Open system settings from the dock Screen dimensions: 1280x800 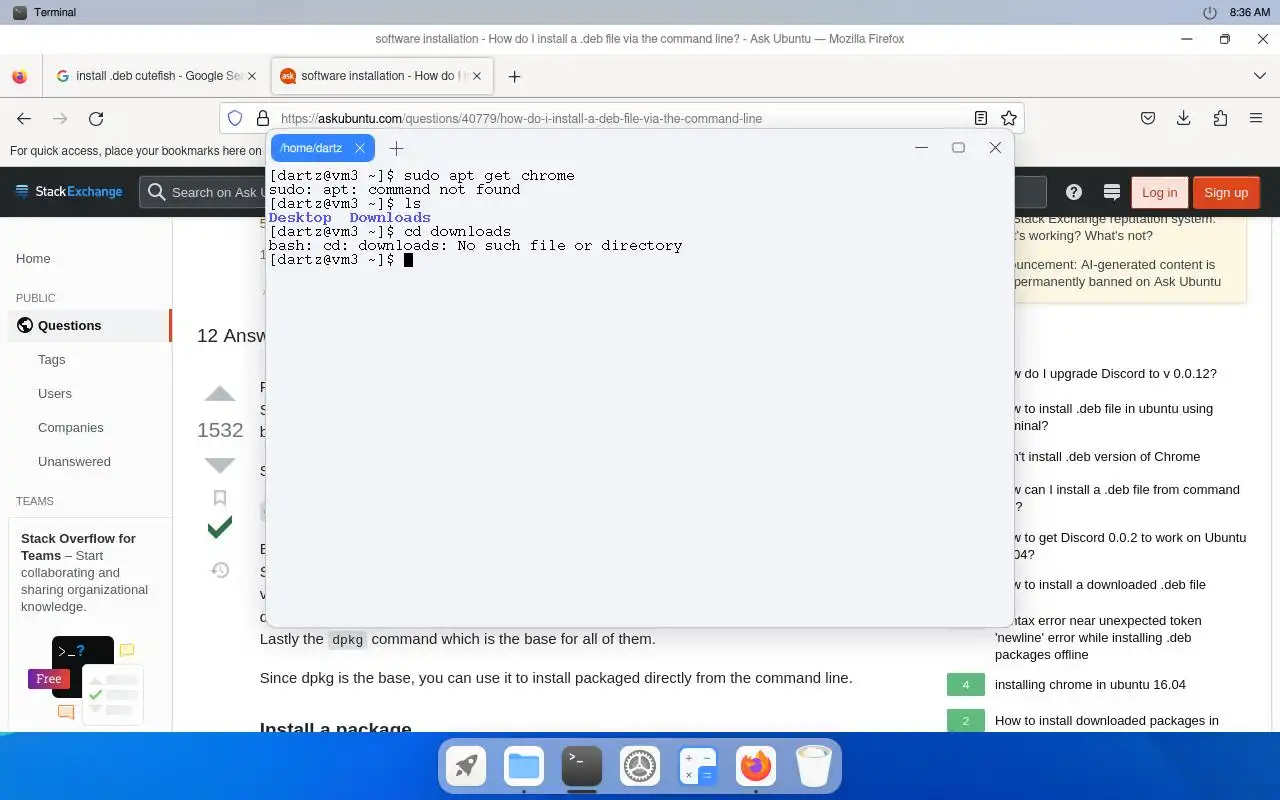tap(640, 767)
